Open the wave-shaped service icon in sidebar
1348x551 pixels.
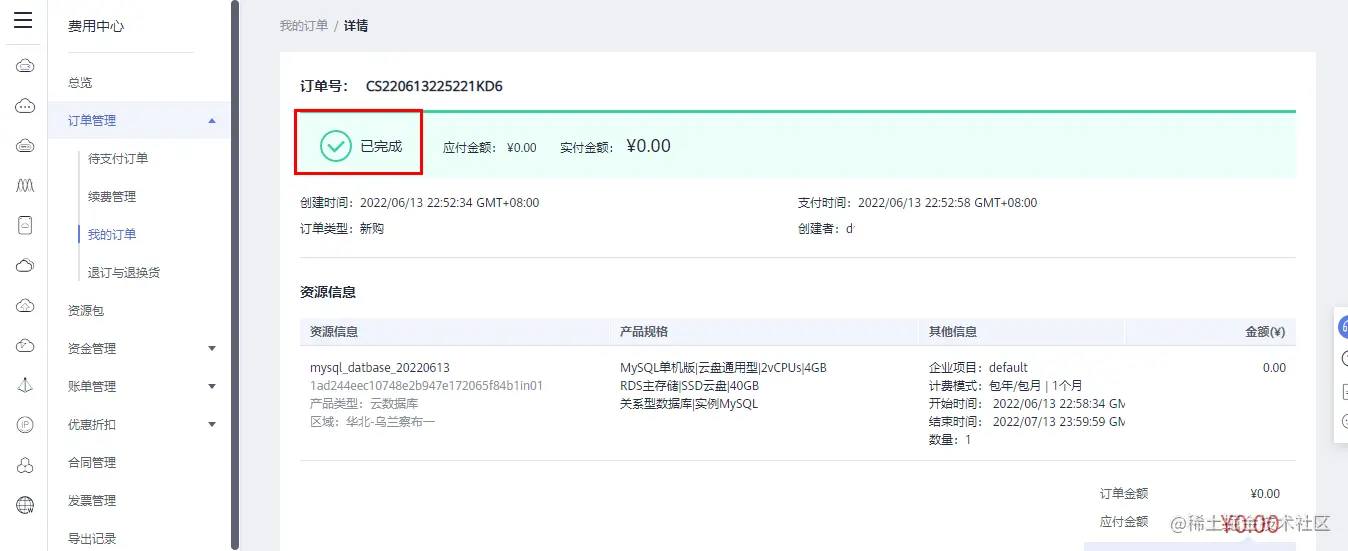click(25, 186)
